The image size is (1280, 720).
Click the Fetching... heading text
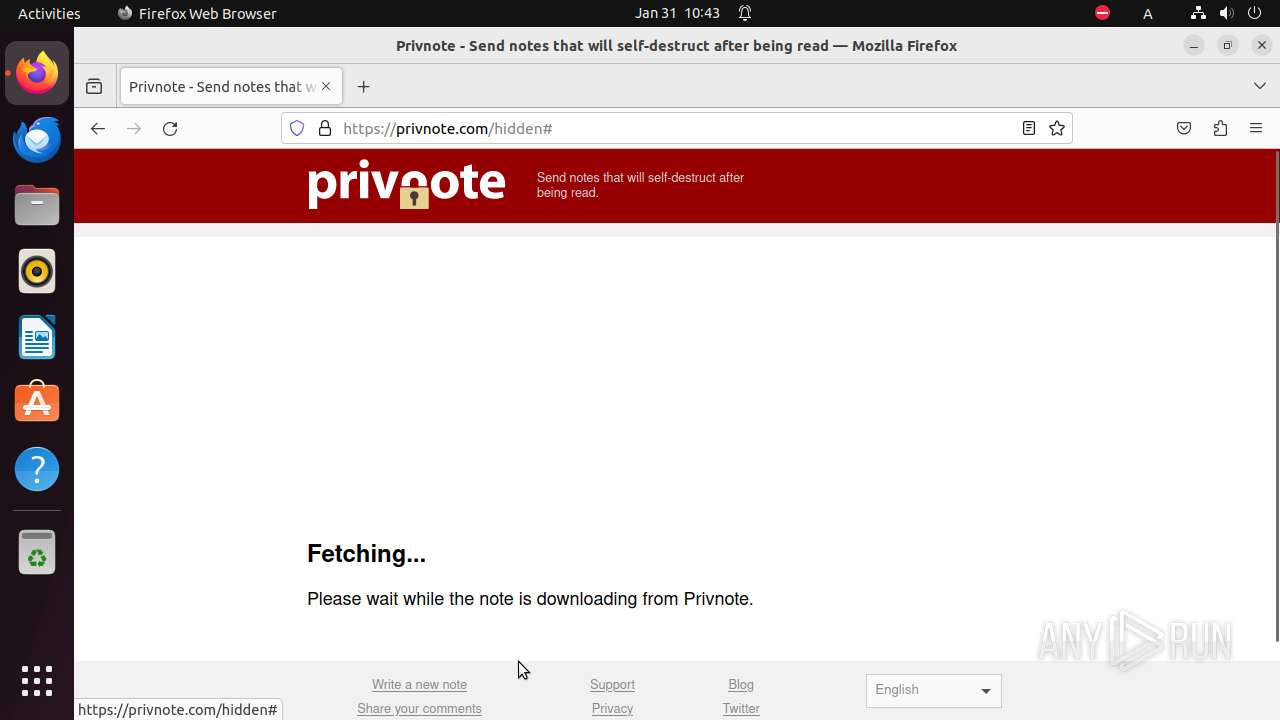point(366,554)
